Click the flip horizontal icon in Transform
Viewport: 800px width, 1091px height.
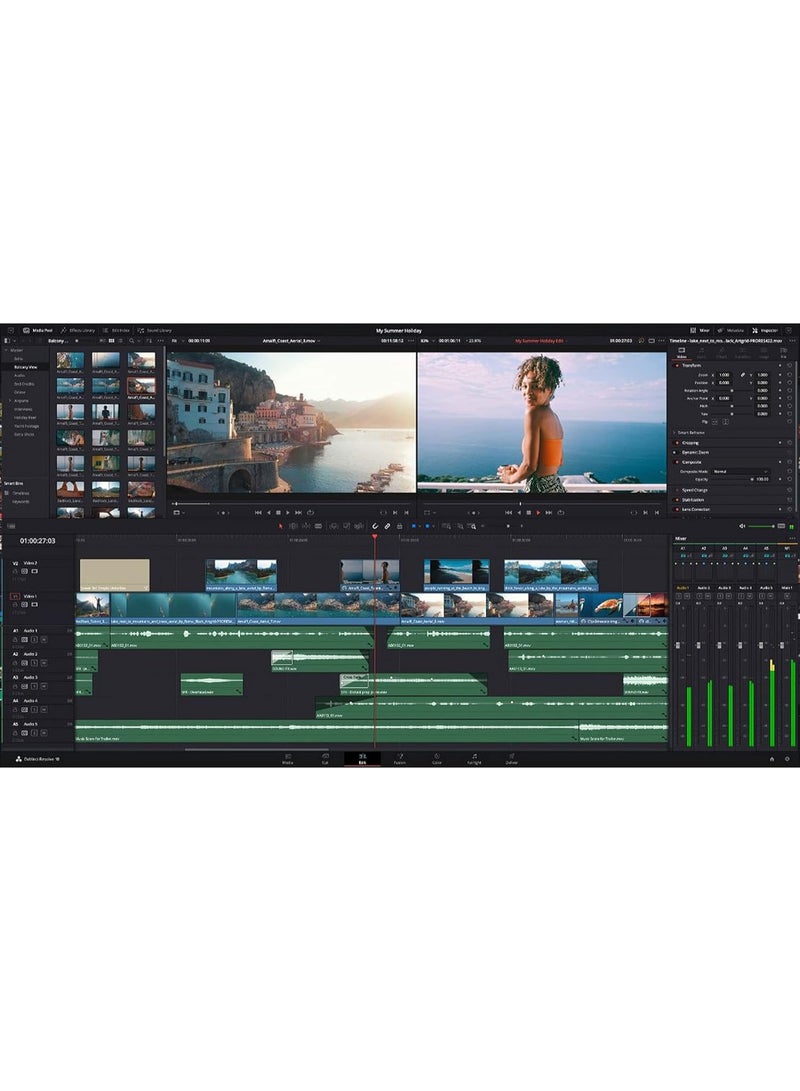(x=714, y=422)
